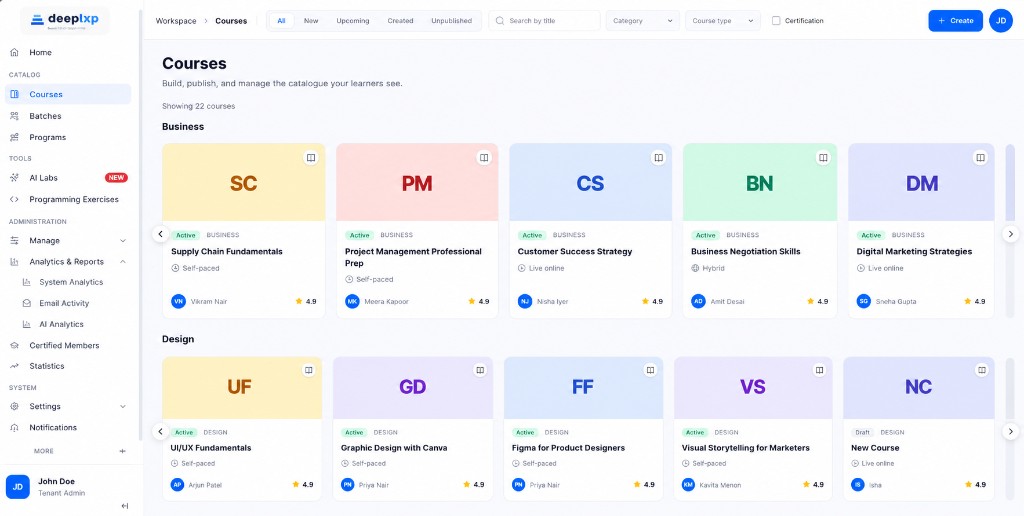Click the deeplxp logo
This screenshot has height=516, width=1024.
pos(65,20)
